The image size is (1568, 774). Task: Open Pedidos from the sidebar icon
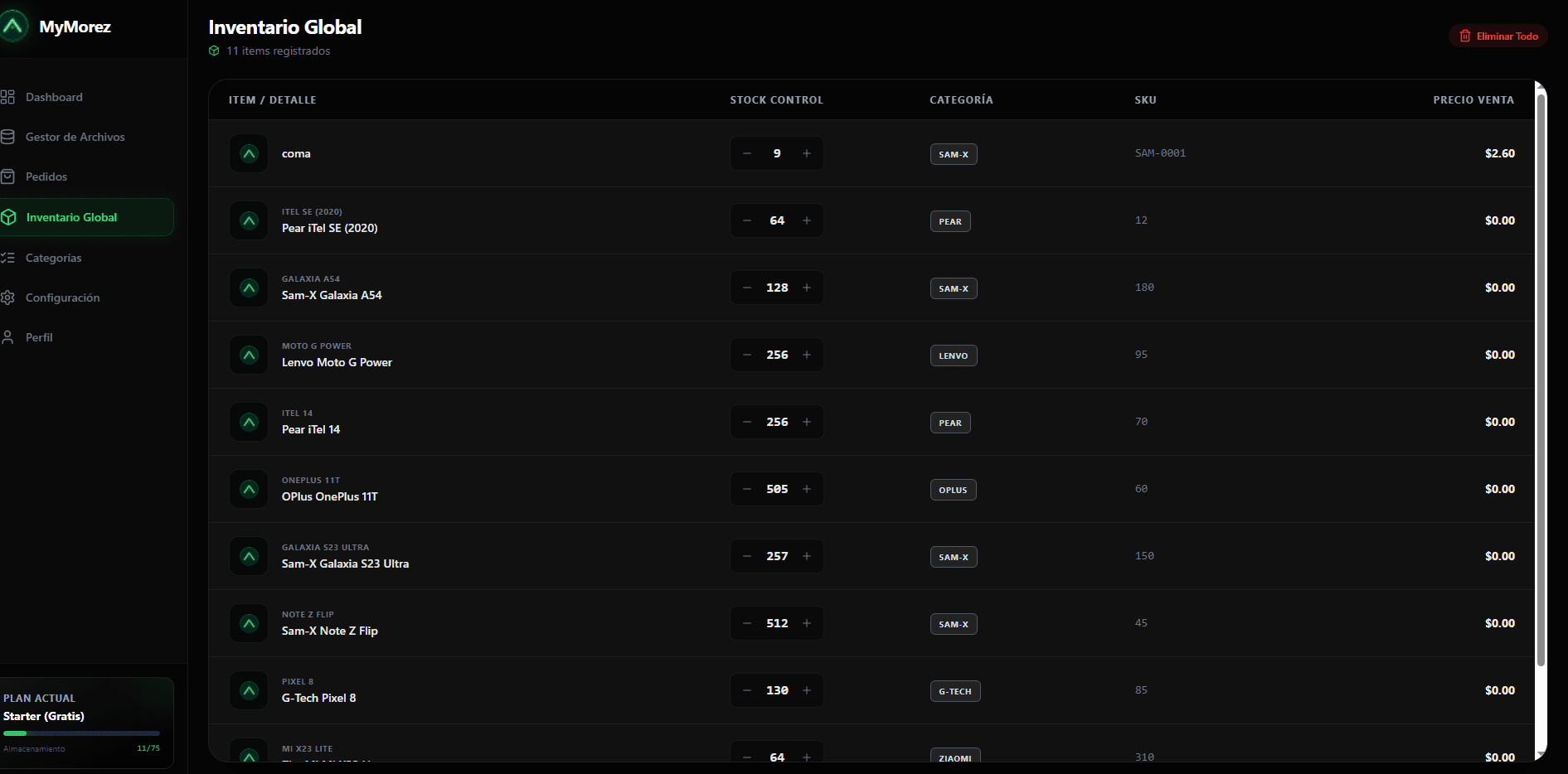click(9, 177)
